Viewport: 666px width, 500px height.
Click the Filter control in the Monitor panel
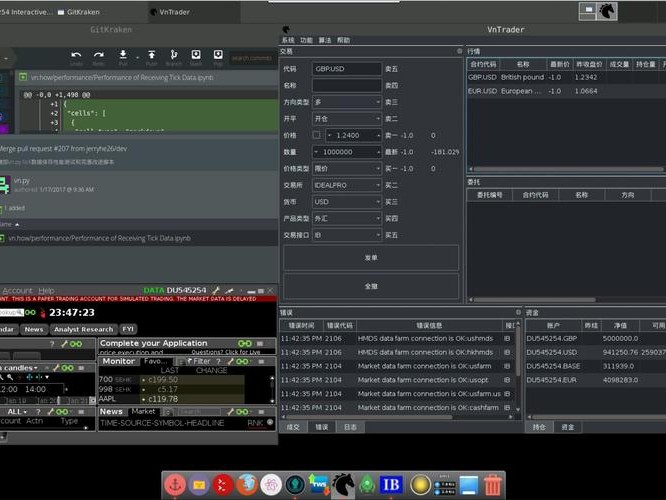(x=199, y=362)
